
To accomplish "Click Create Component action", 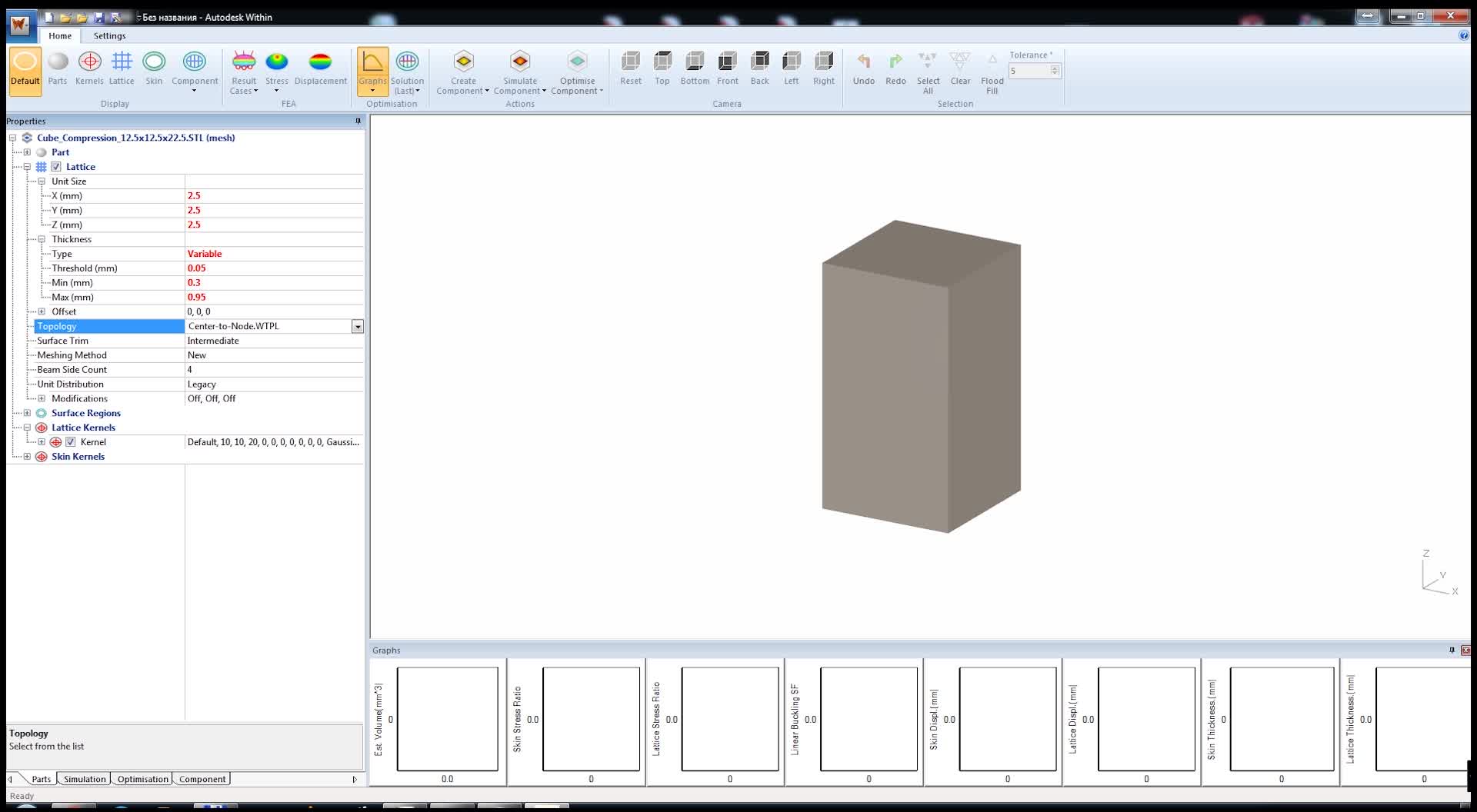I will (x=463, y=72).
